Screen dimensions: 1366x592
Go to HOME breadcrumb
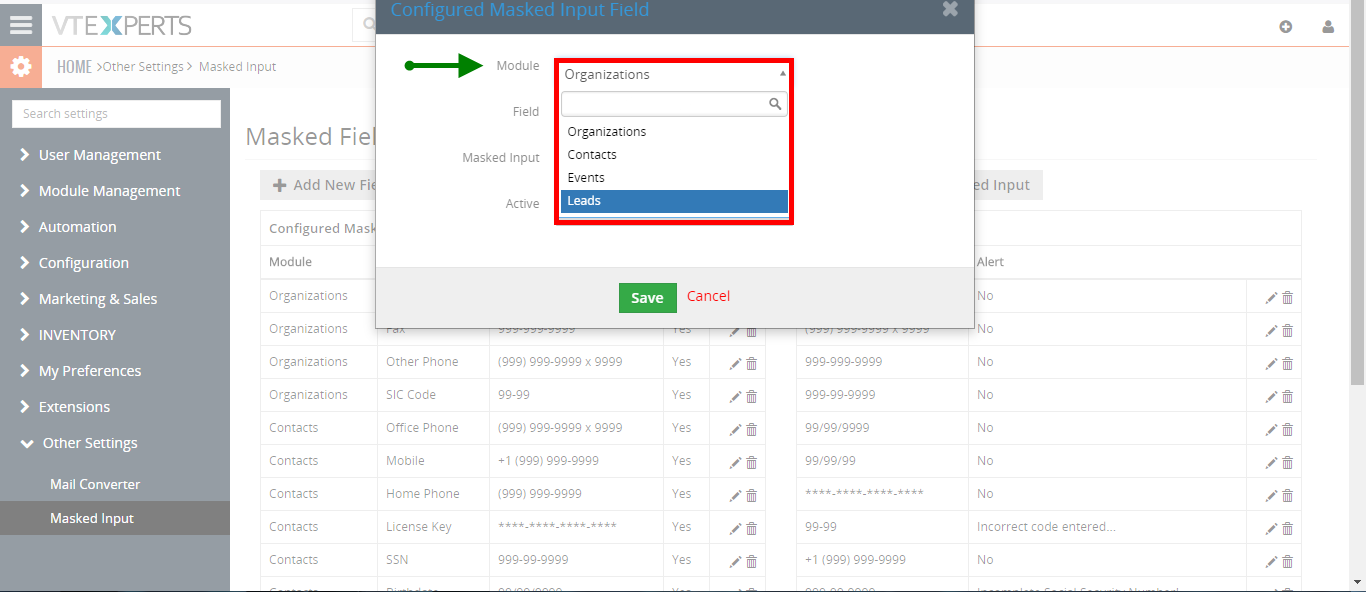coord(75,67)
